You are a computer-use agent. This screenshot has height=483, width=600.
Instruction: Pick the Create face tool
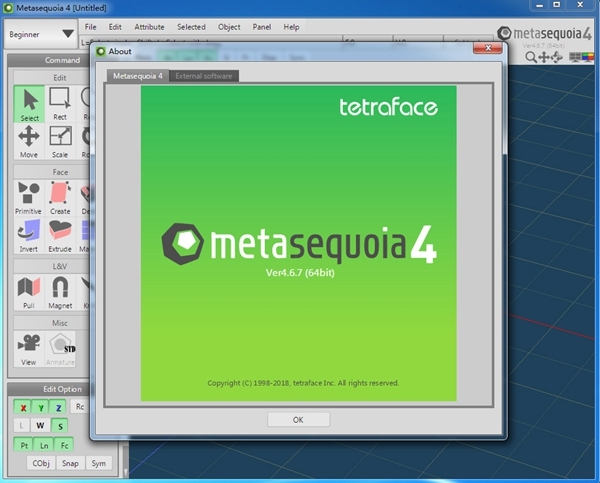pyautogui.click(x=60, y=198)
